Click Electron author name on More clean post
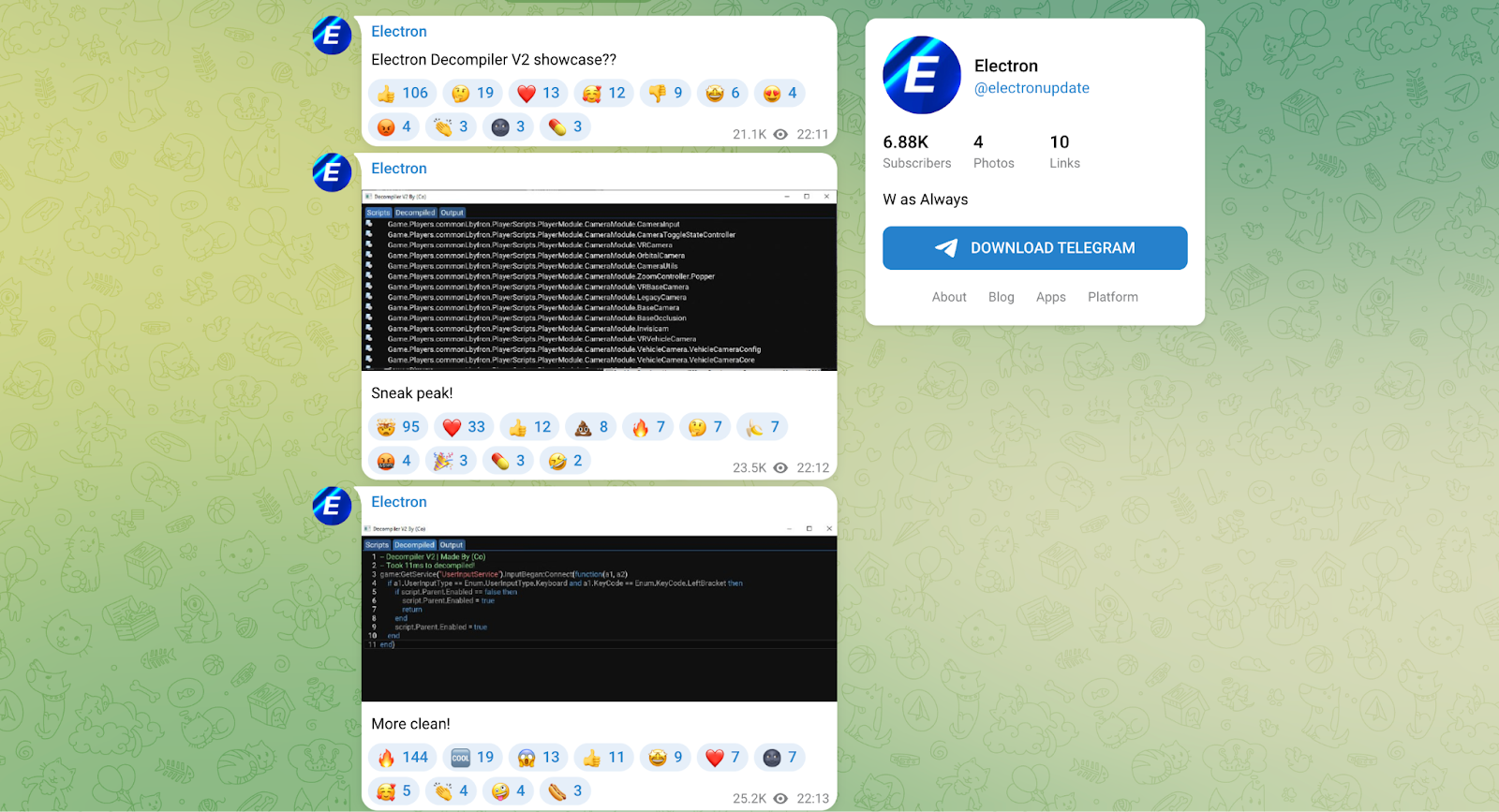1499x812 pixels. (x=398, y=502)
